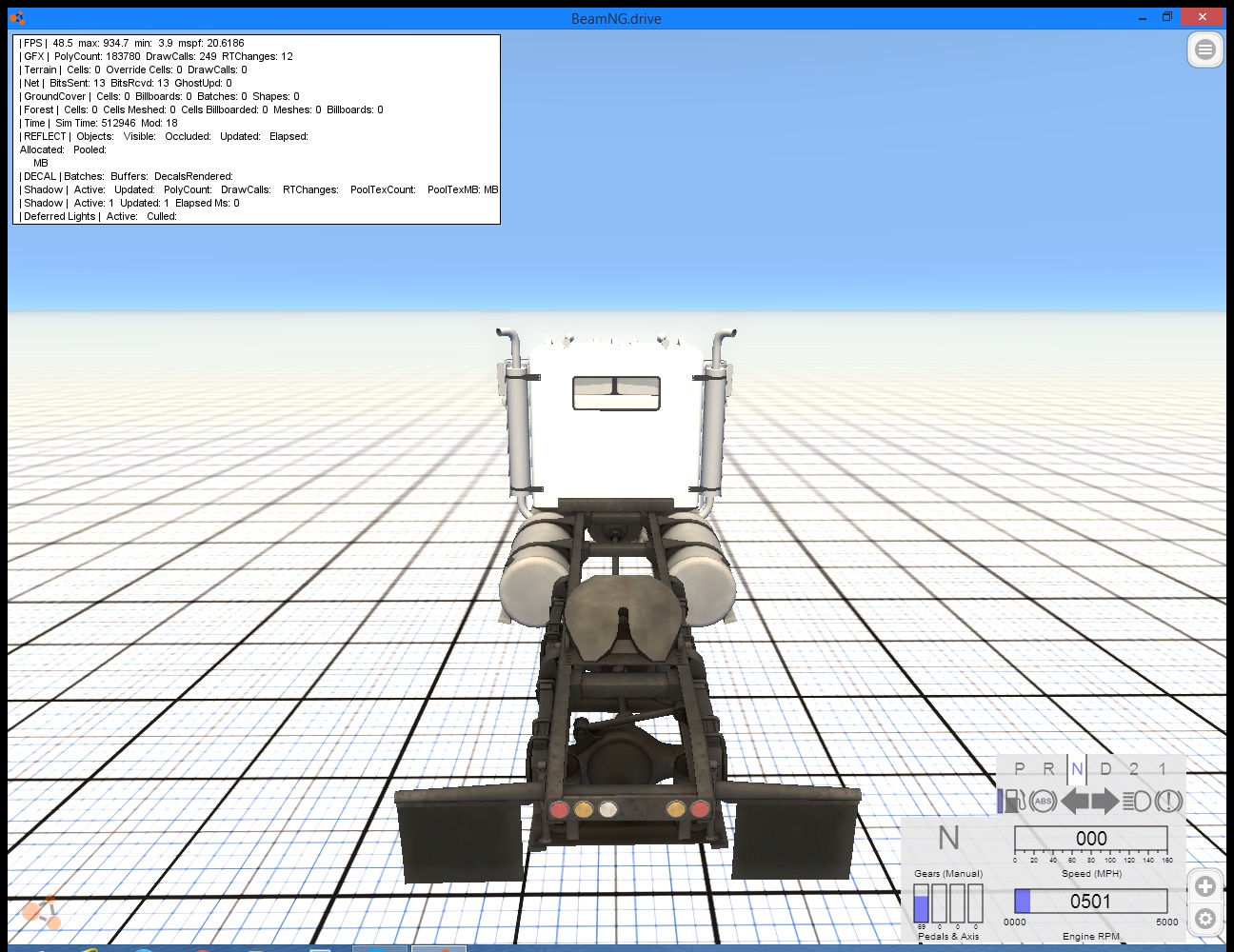Click the "Speed (MPH)" label

[1091, 873]
